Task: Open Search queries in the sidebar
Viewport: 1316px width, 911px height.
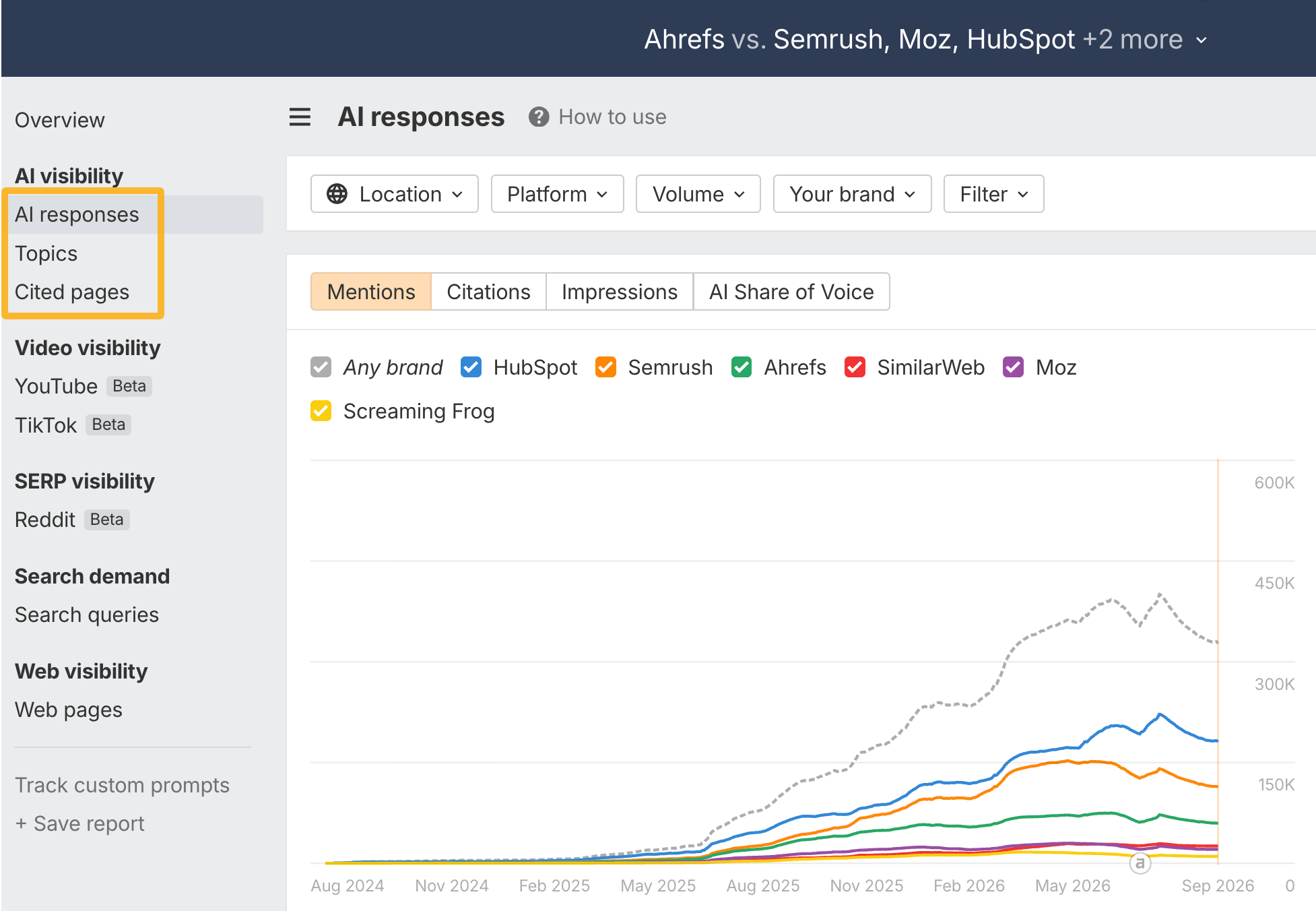Action: 87,615
